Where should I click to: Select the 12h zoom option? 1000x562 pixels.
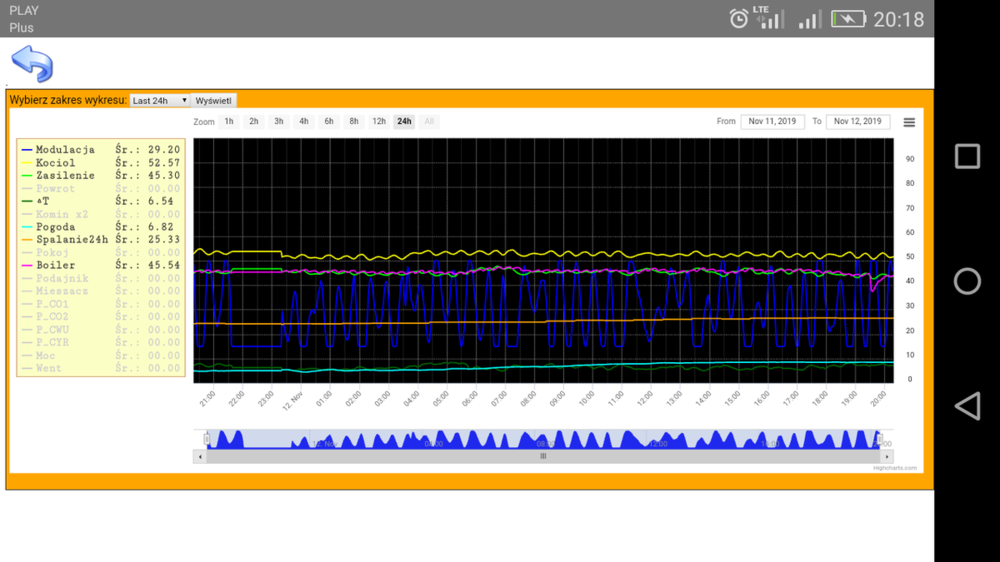tap(379, 122)
